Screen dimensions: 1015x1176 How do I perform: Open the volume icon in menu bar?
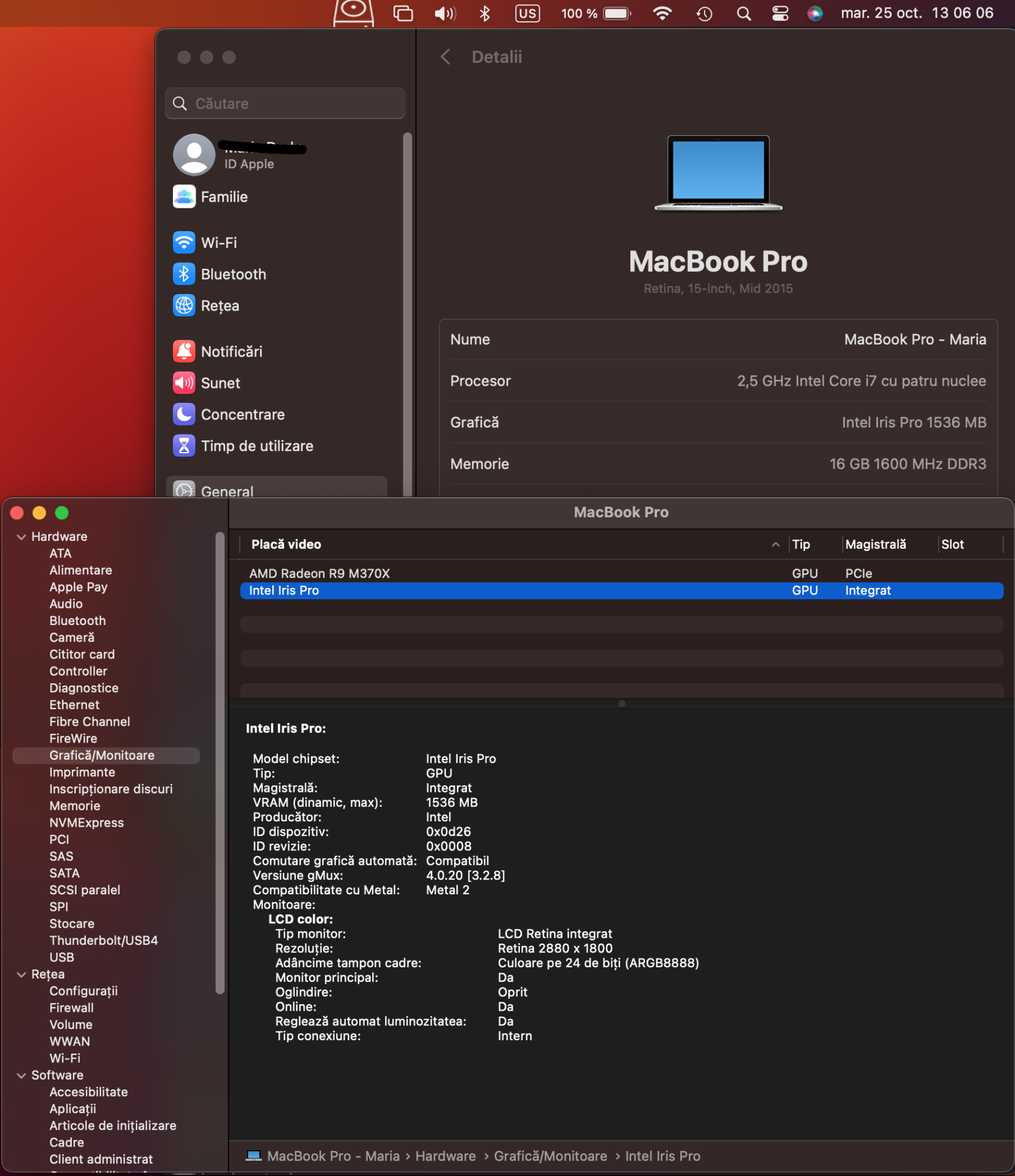(x=445, y=13)
